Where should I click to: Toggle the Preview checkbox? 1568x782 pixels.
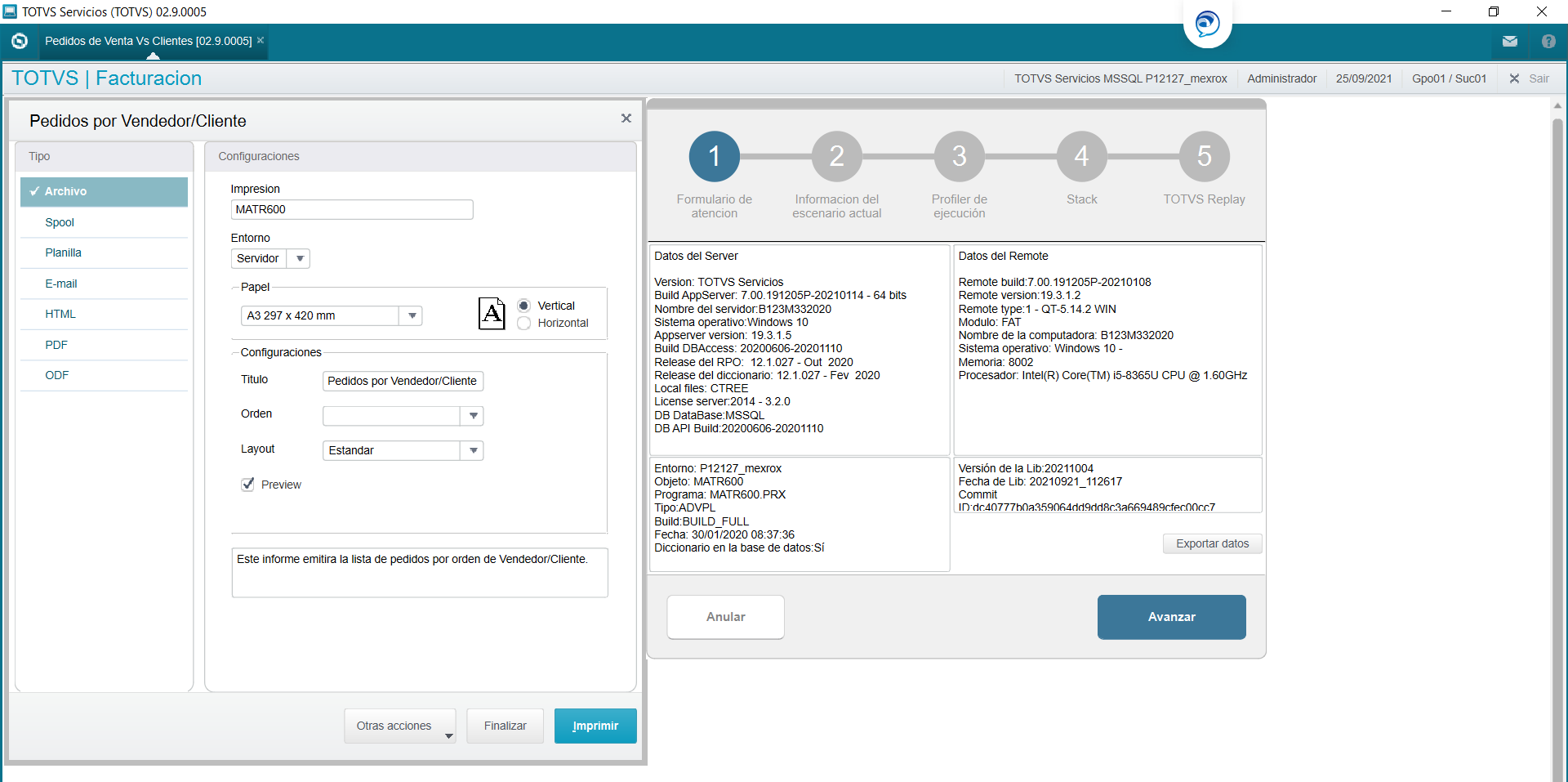pyautogui.click(x=248, y=484)
